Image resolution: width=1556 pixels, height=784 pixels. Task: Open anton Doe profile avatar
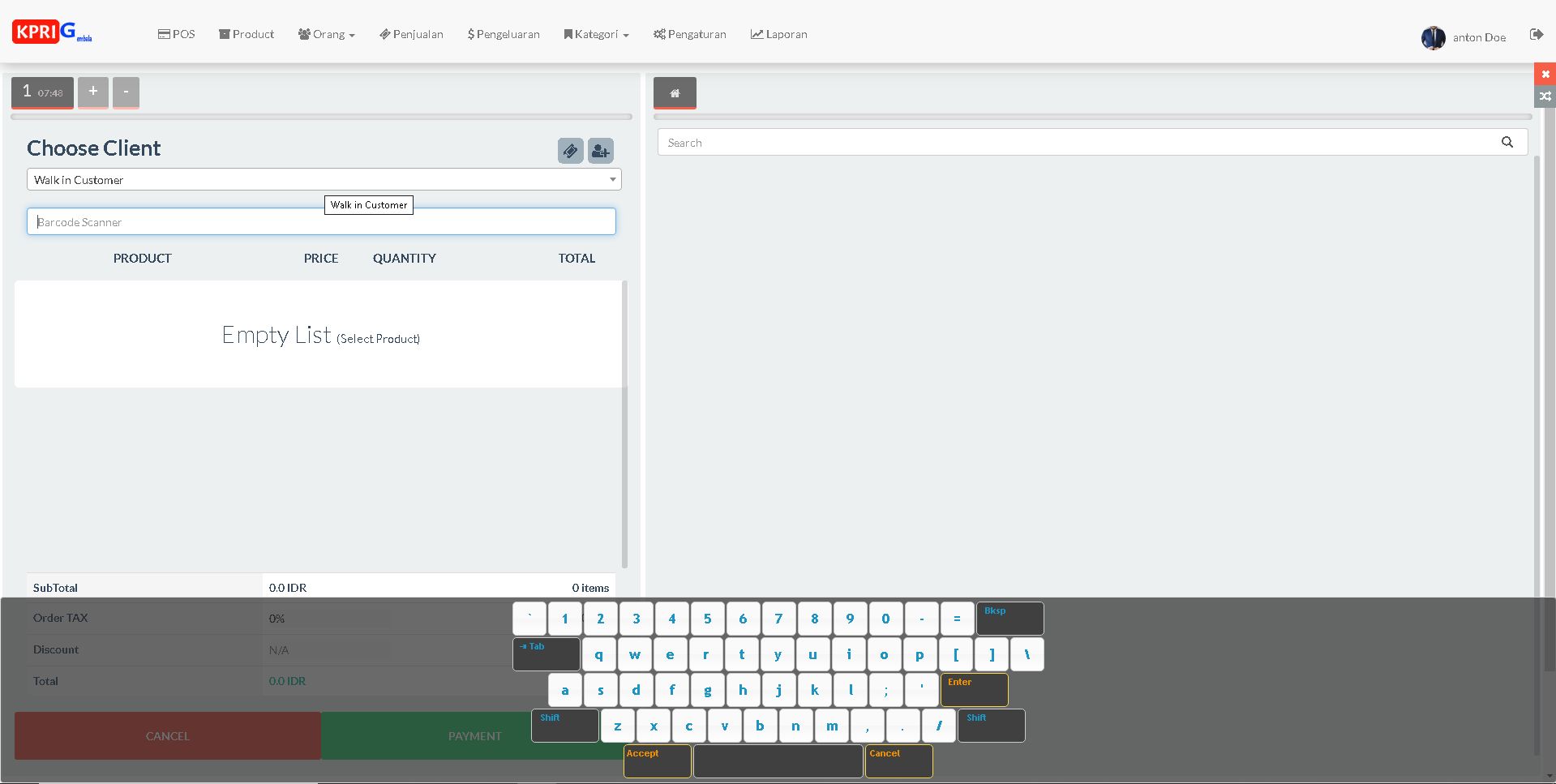pos(1433,37)
